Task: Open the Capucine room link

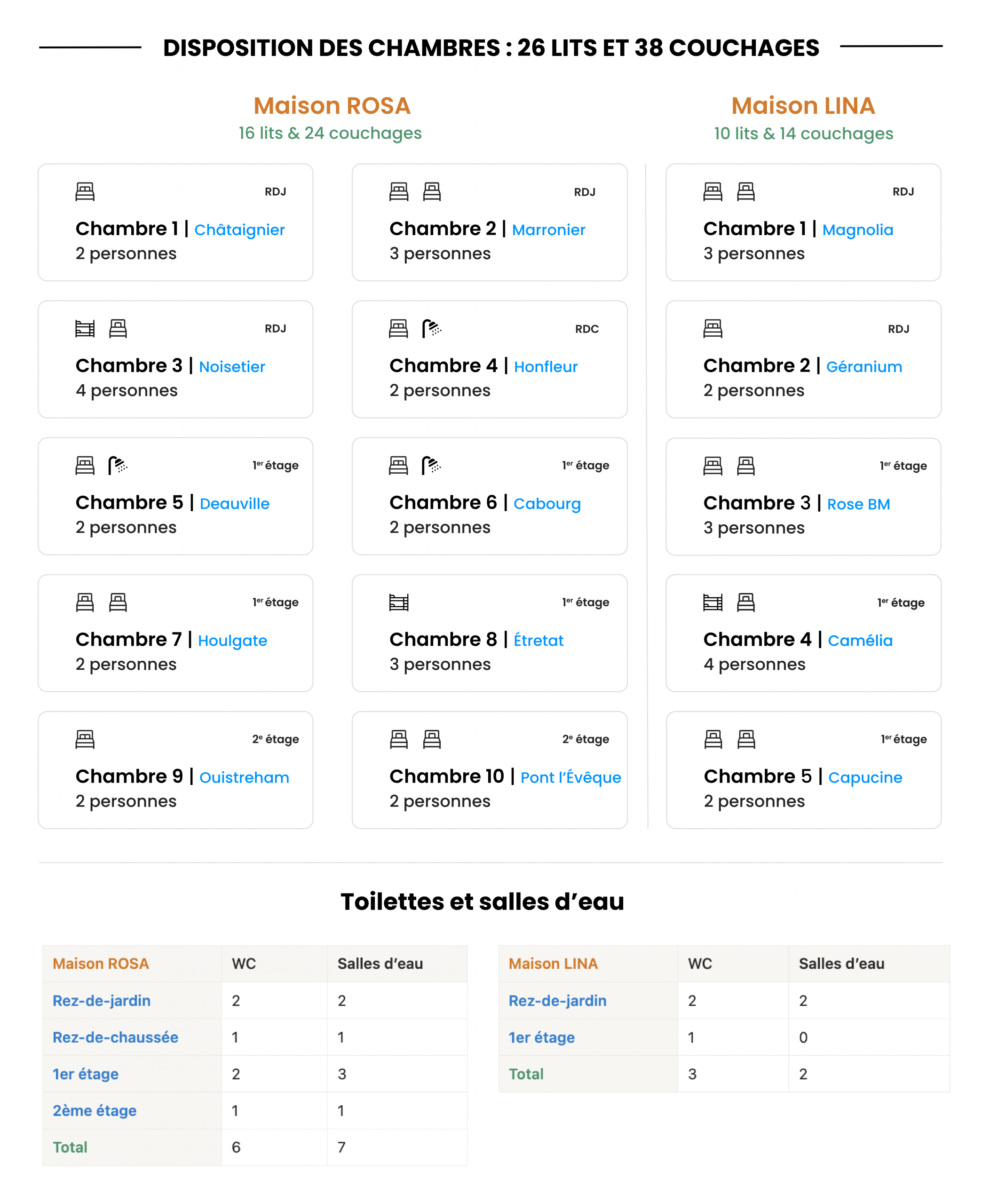Action: coord(865,777)
